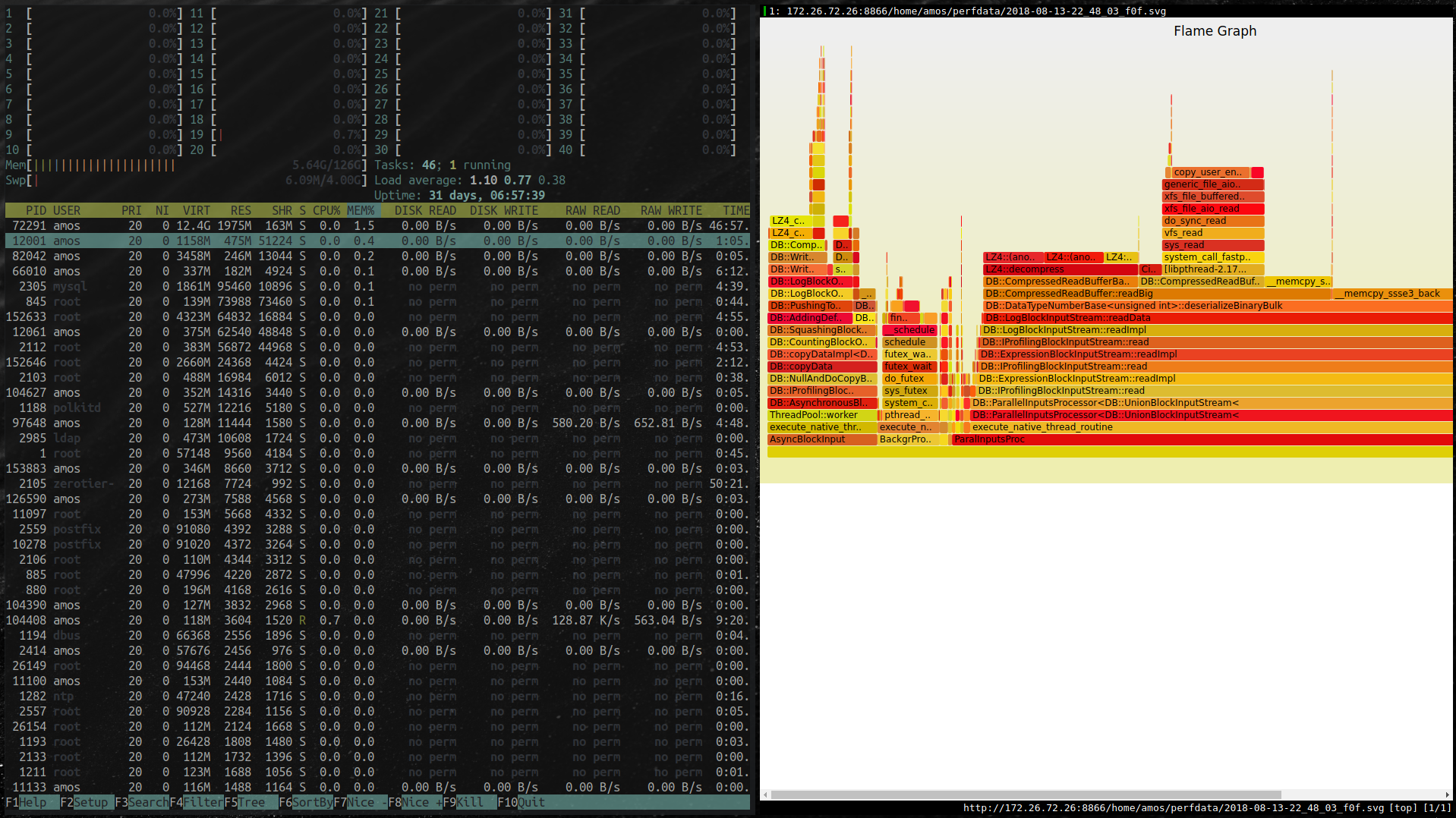Sort by DISK WRITE column header
This screenshot has width=1456, height=818.
(504, 210)
